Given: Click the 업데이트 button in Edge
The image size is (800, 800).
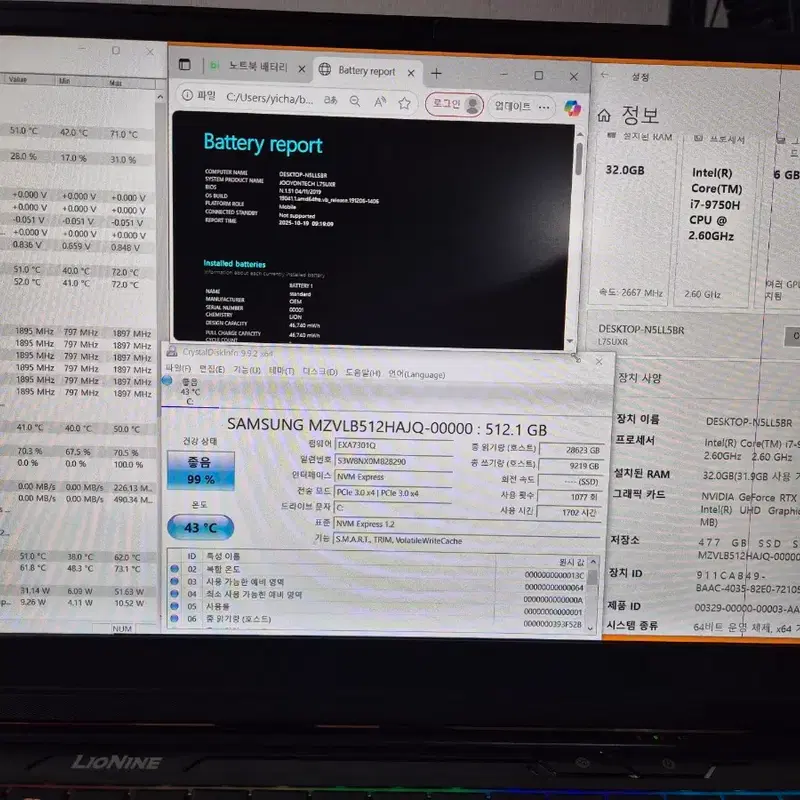Looking at the screenshot, I should (512, 106).
